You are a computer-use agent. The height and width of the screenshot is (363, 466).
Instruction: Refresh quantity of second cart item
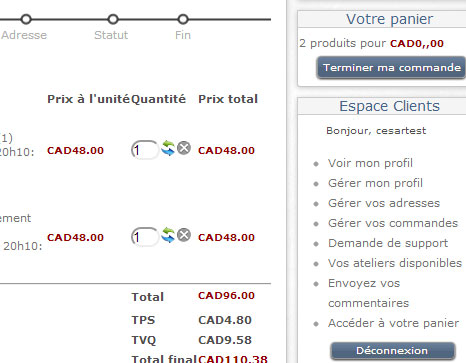coord(168,235)
